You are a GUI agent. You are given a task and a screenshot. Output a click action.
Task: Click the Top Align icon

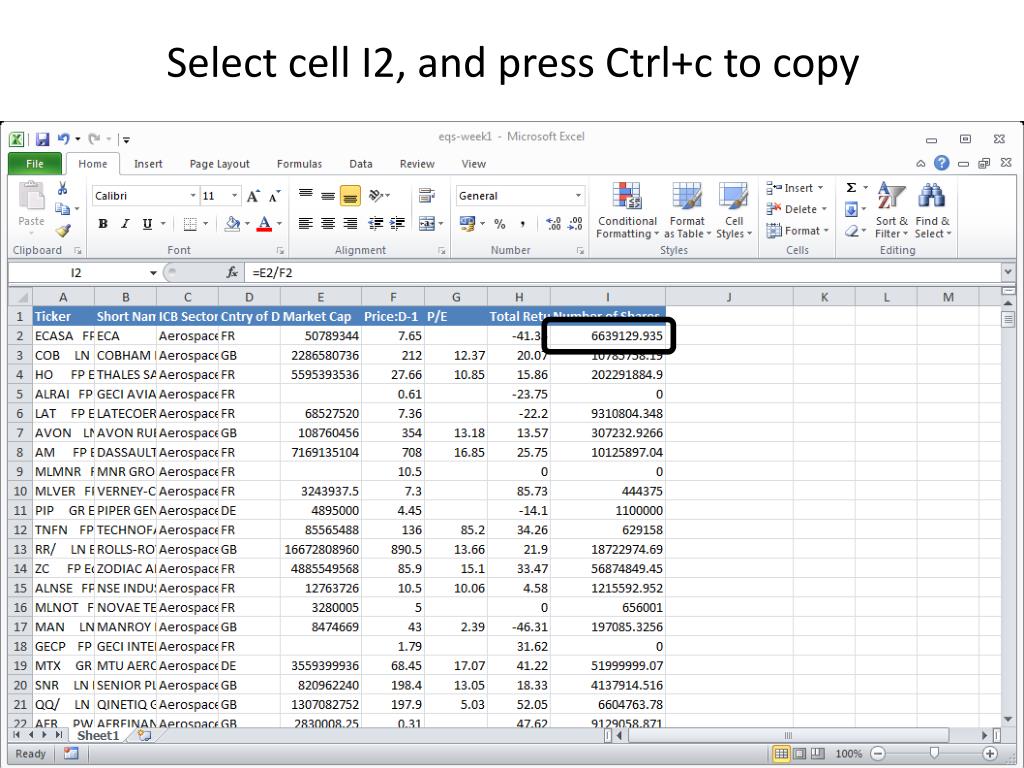(x=306, y=195)
